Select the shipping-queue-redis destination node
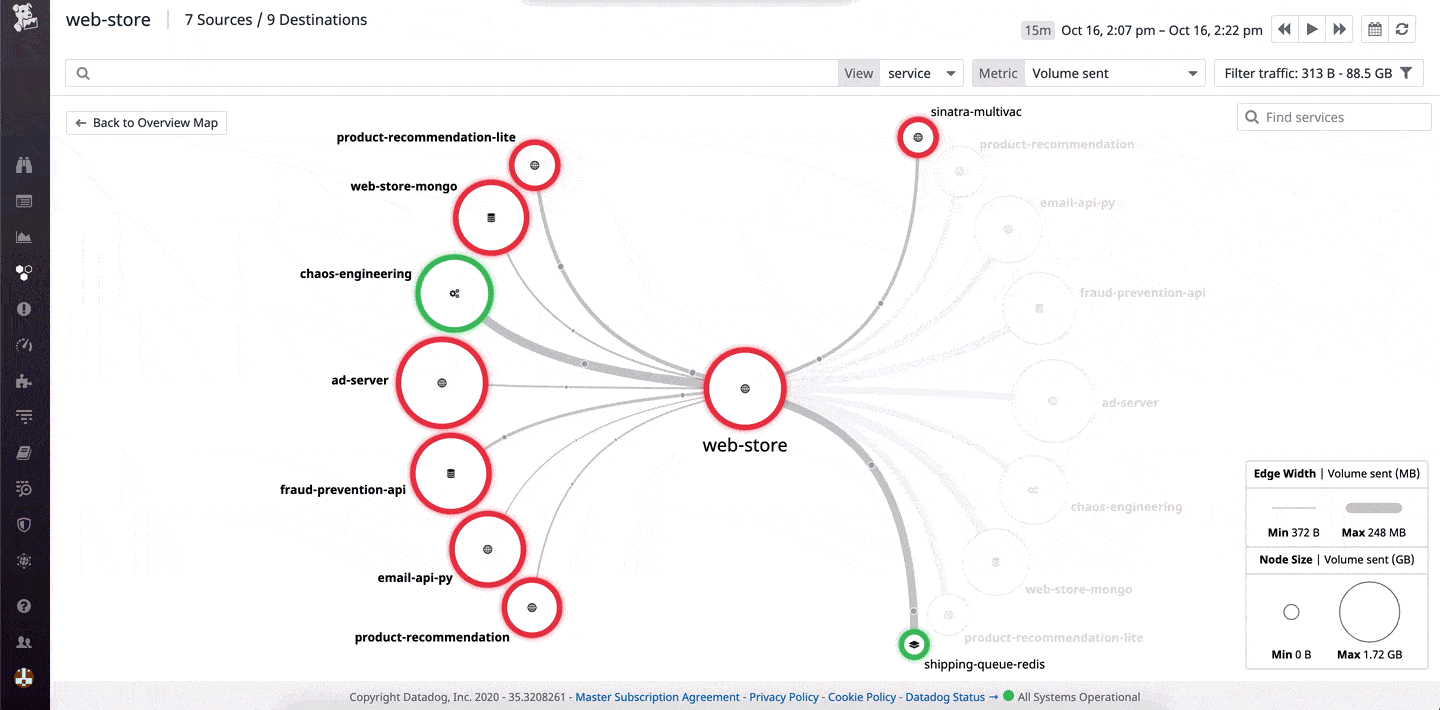 (913, 645)
